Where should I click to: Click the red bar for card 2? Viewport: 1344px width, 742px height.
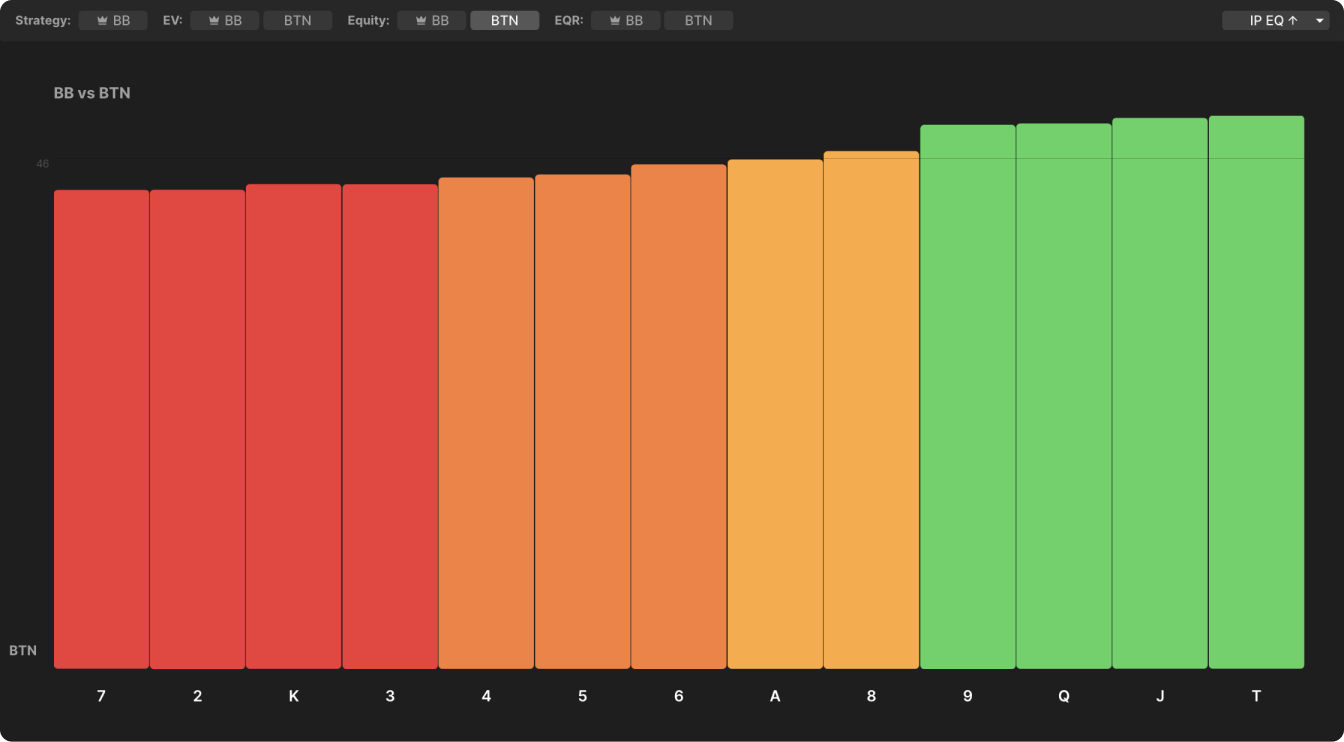click(197, 429)
